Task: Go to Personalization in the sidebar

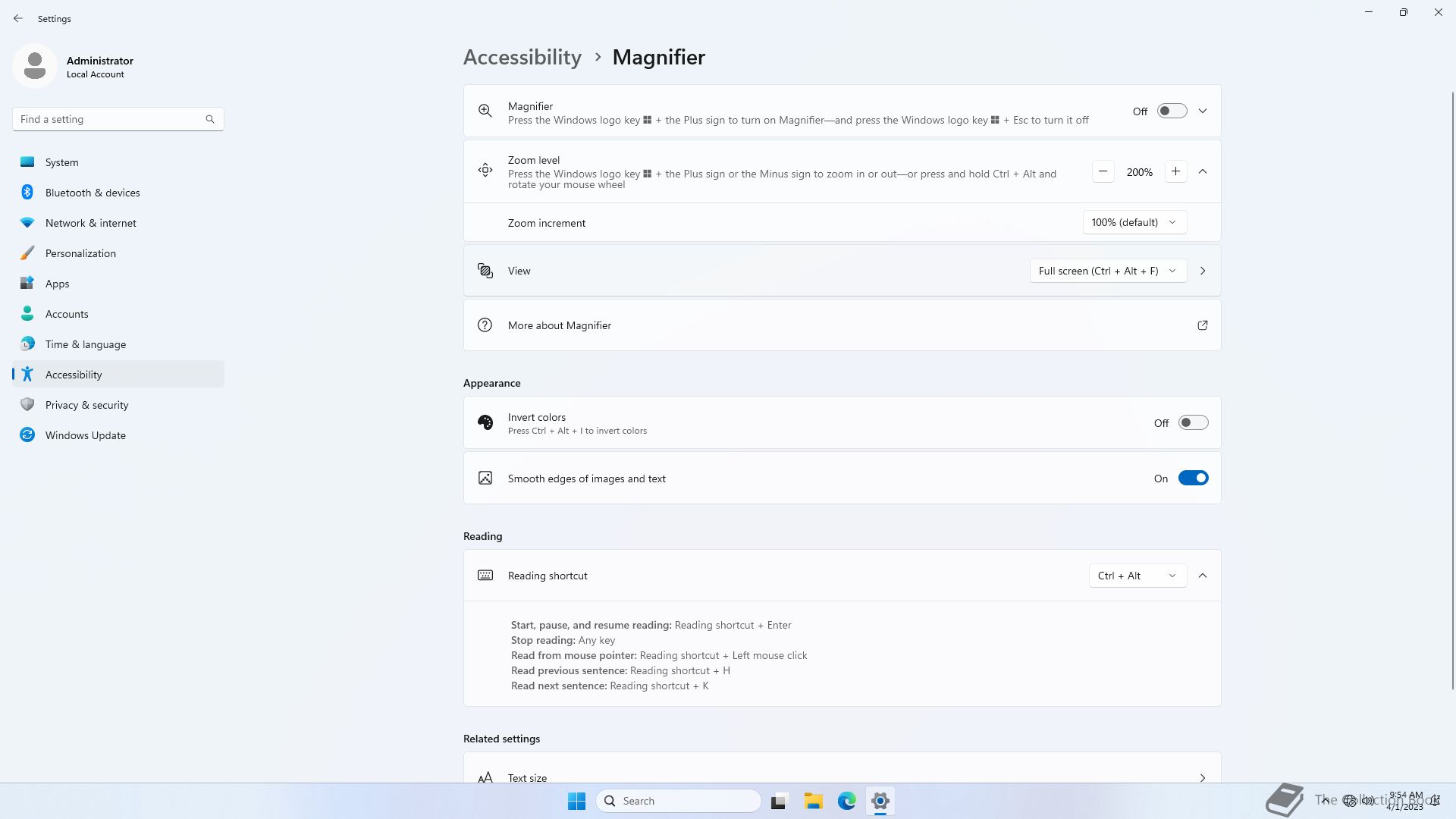Action: point(80,253)
